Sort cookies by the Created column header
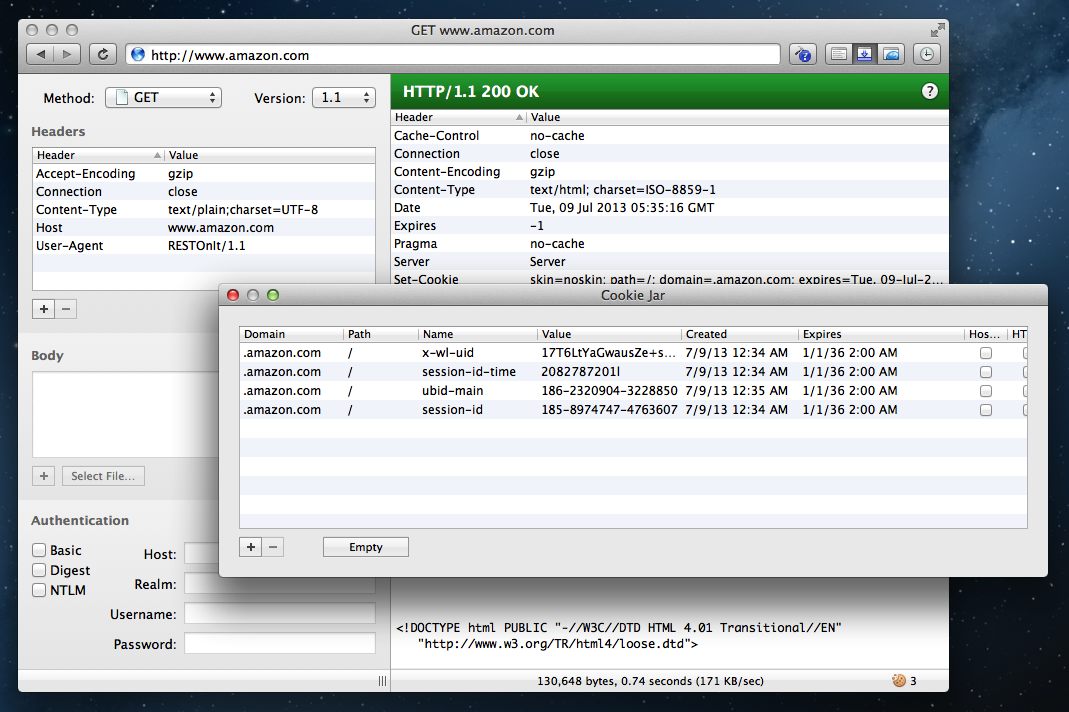 [x=740, y=334]
